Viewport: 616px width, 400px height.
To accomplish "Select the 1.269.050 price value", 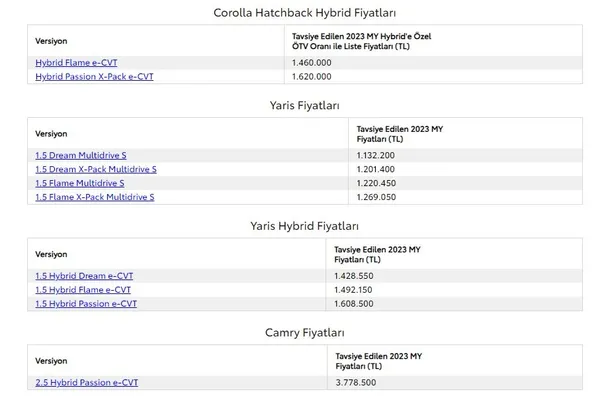I will click(x=376, y=197).
